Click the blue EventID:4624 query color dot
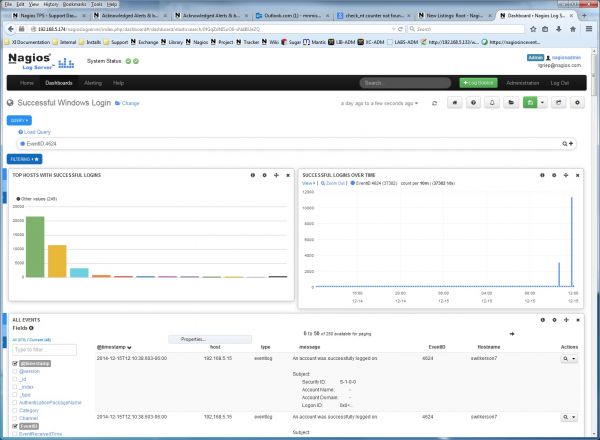600x440 pixels. 21,144
